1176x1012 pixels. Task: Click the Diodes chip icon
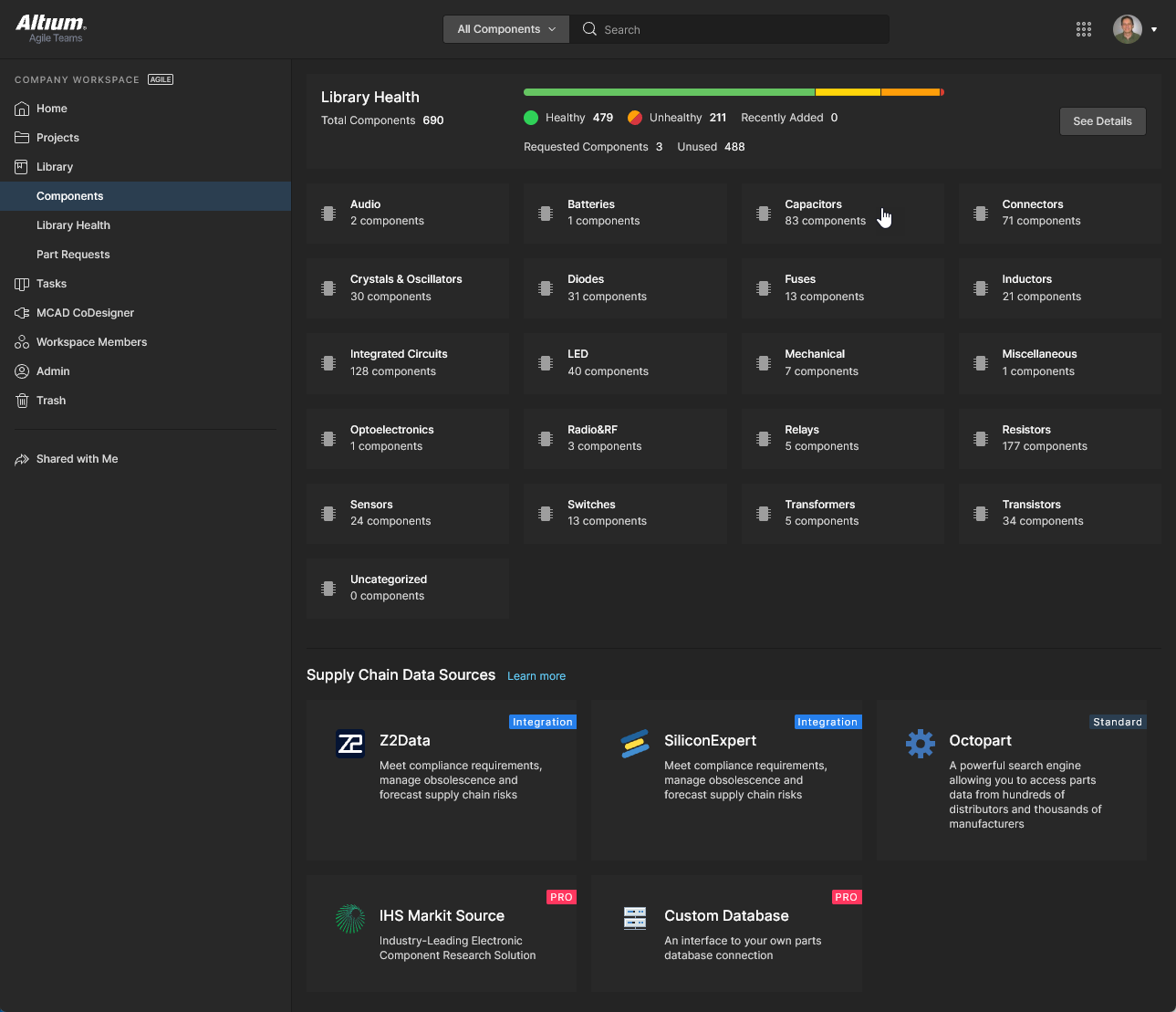(546, 288)
